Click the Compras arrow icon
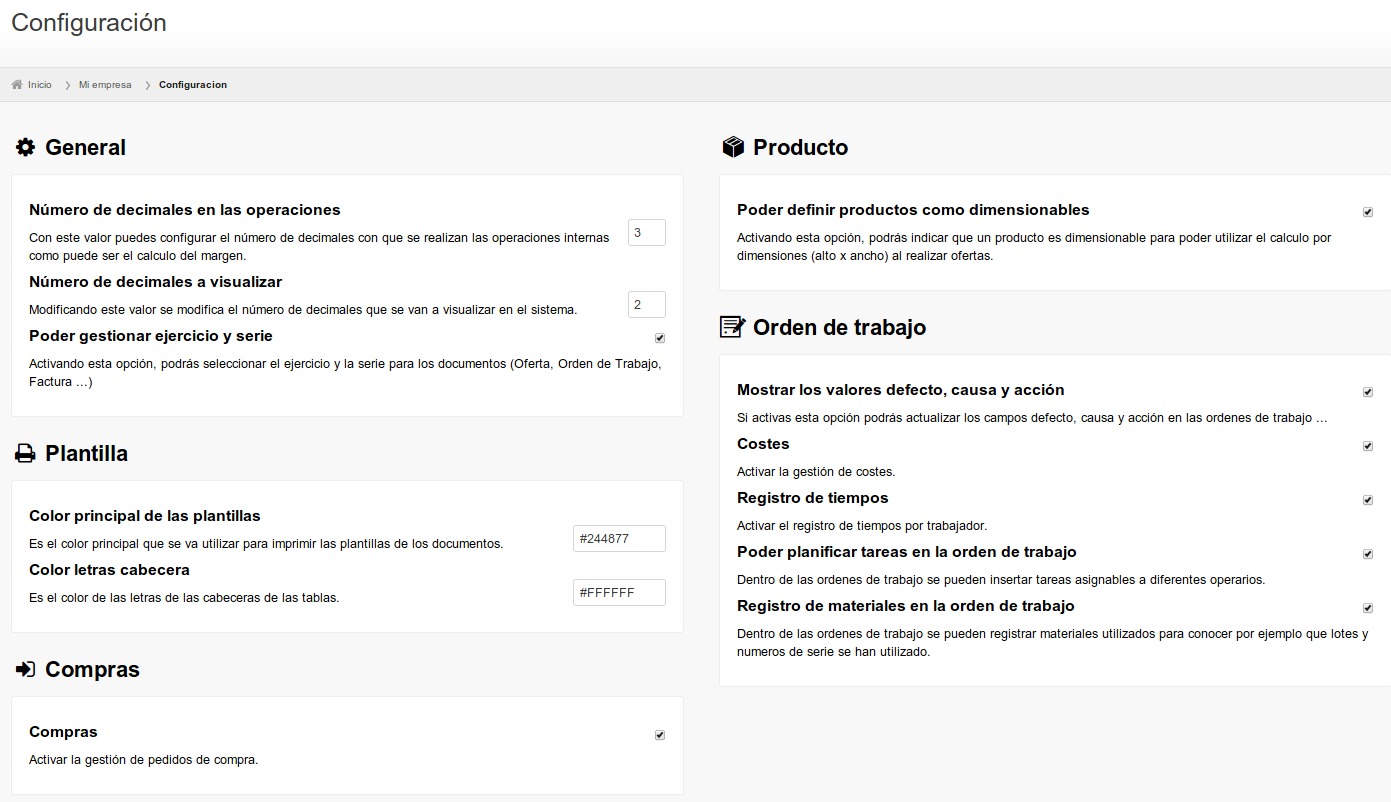This screenshot has width=1391, height=802. tap(25, 670)
